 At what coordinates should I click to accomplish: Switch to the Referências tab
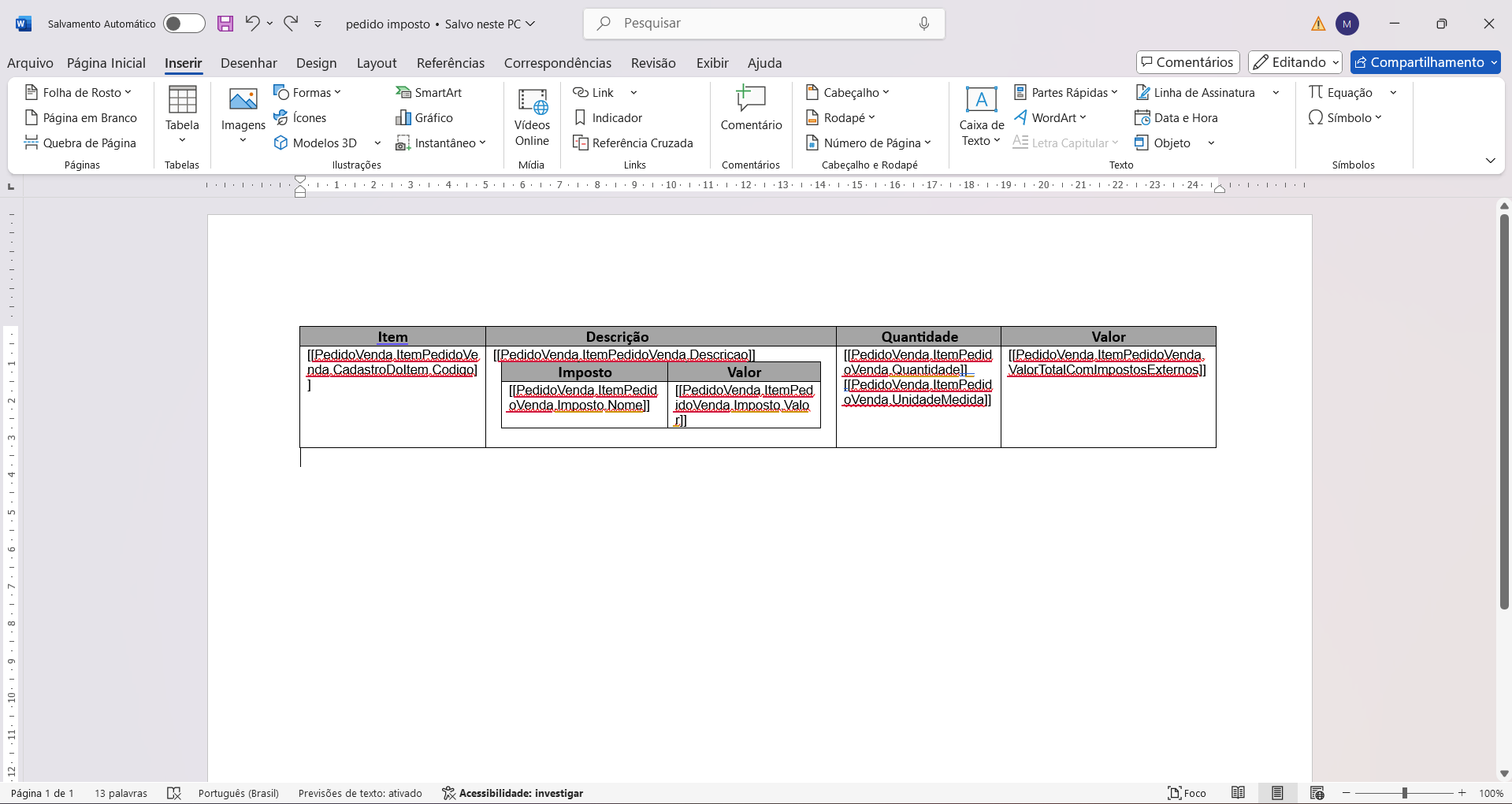tap(451, 63)
